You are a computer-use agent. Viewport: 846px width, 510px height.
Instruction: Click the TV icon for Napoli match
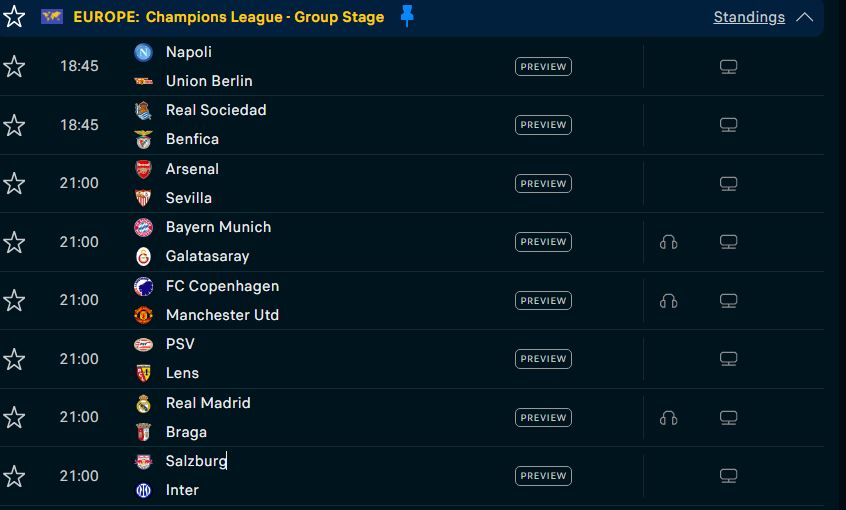(728, 67)
